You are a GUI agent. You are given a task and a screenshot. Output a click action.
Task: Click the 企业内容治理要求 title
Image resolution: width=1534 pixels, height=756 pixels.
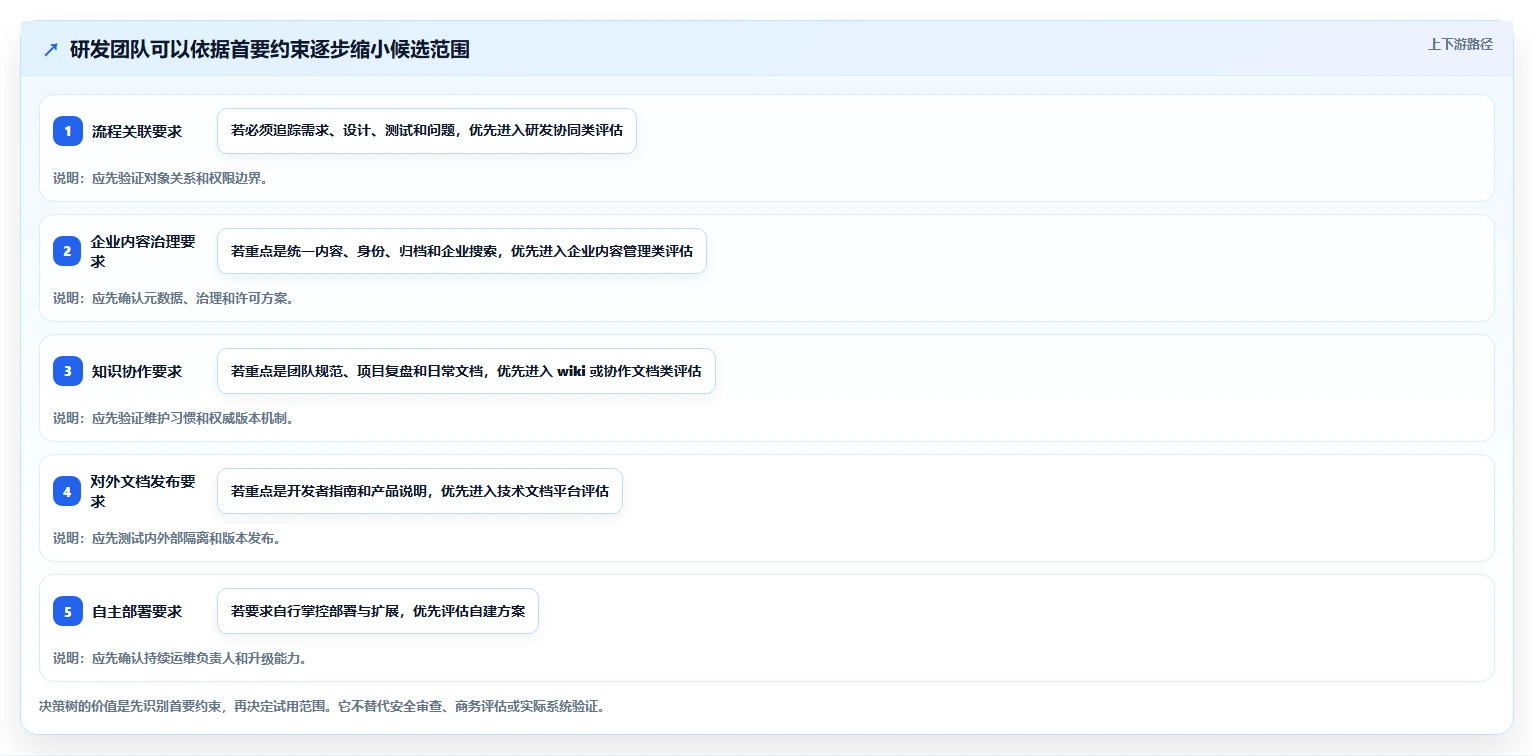[x=144, y=251]
